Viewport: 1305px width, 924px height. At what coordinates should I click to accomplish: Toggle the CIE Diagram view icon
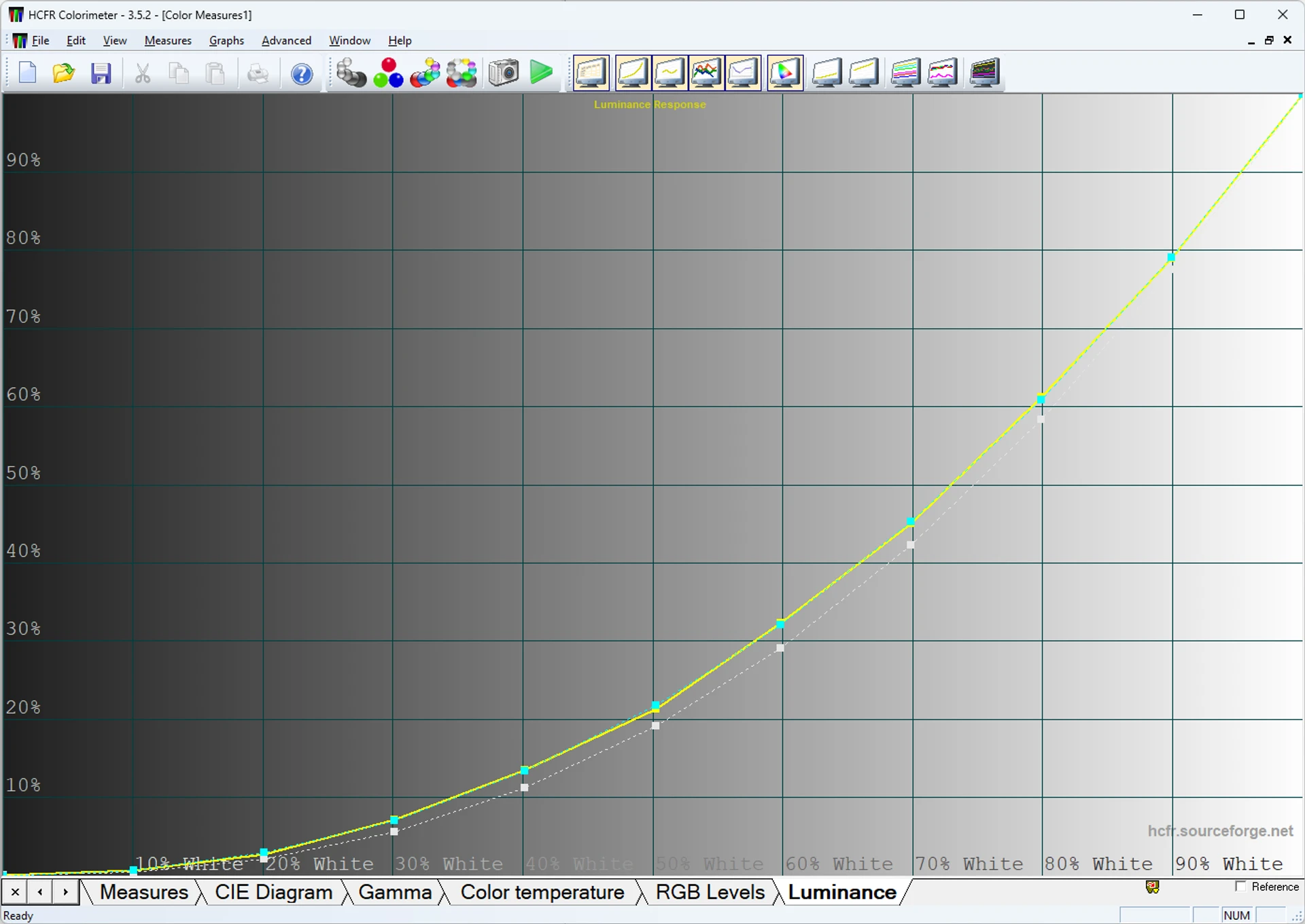pyautogui.click(x=785, y=73)
